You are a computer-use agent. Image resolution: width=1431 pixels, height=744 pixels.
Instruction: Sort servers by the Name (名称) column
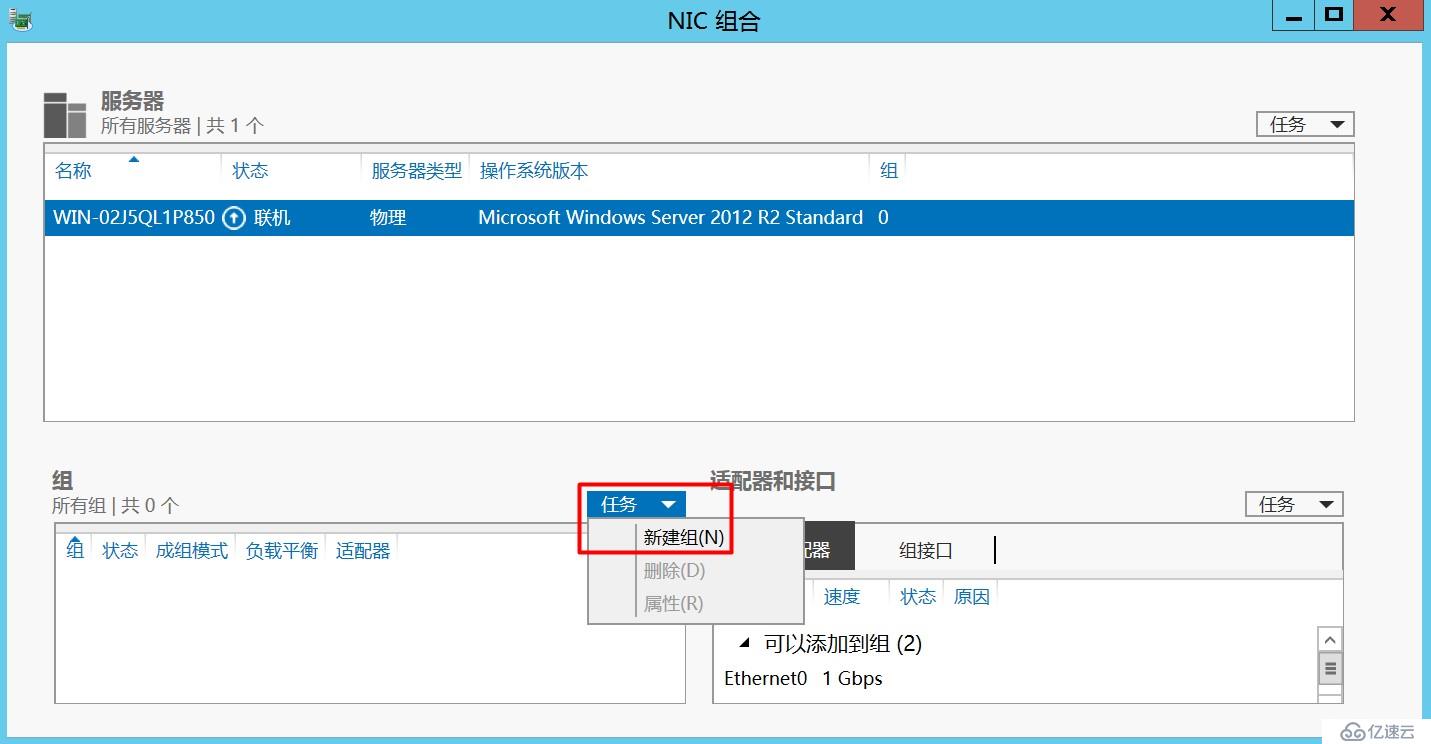(73, 171)
